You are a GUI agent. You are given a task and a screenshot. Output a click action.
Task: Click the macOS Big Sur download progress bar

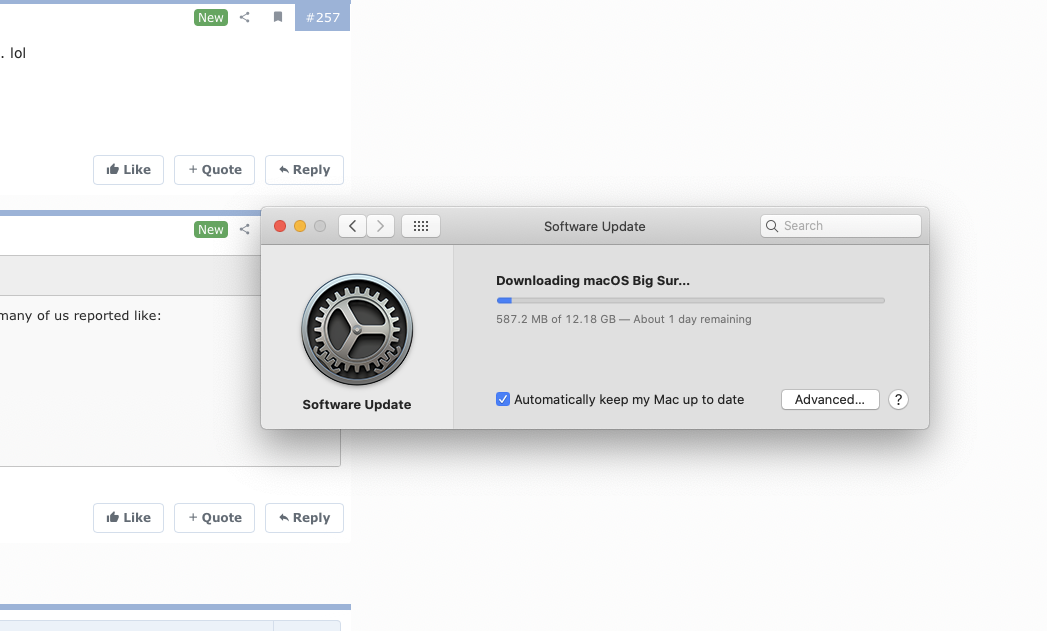coord(690,300)
